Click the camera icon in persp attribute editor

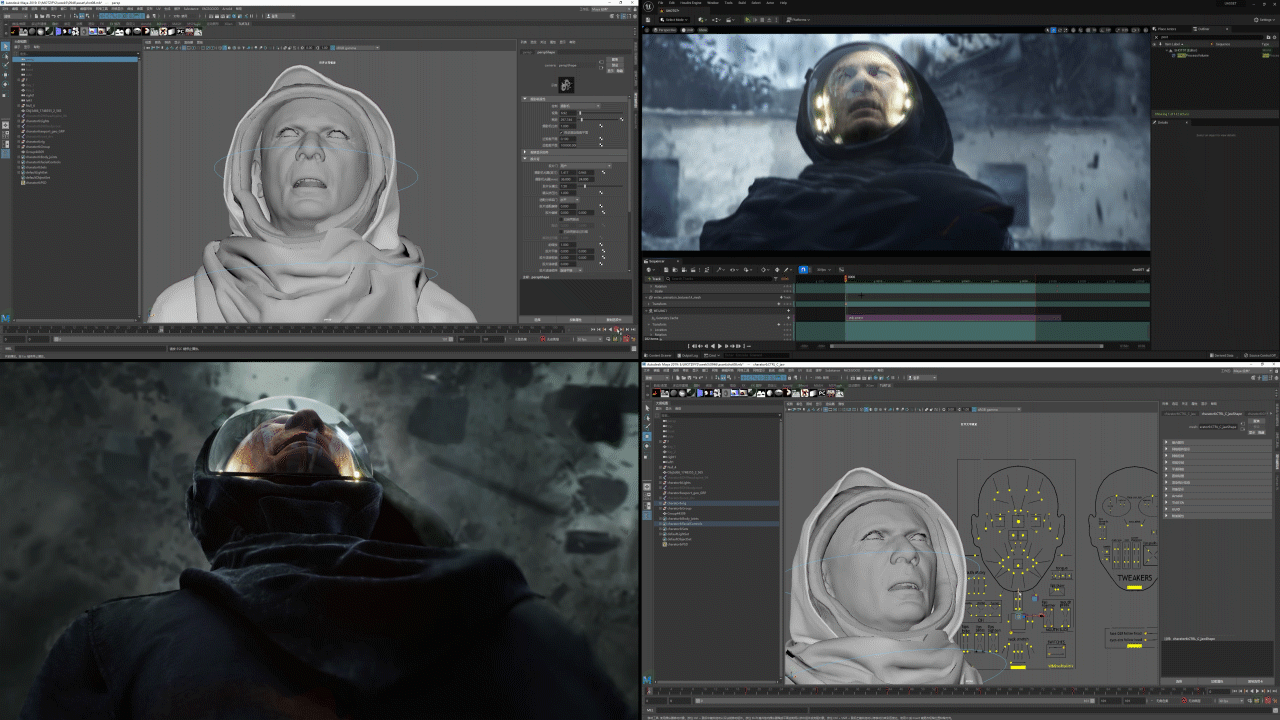(x=567, y=86)
